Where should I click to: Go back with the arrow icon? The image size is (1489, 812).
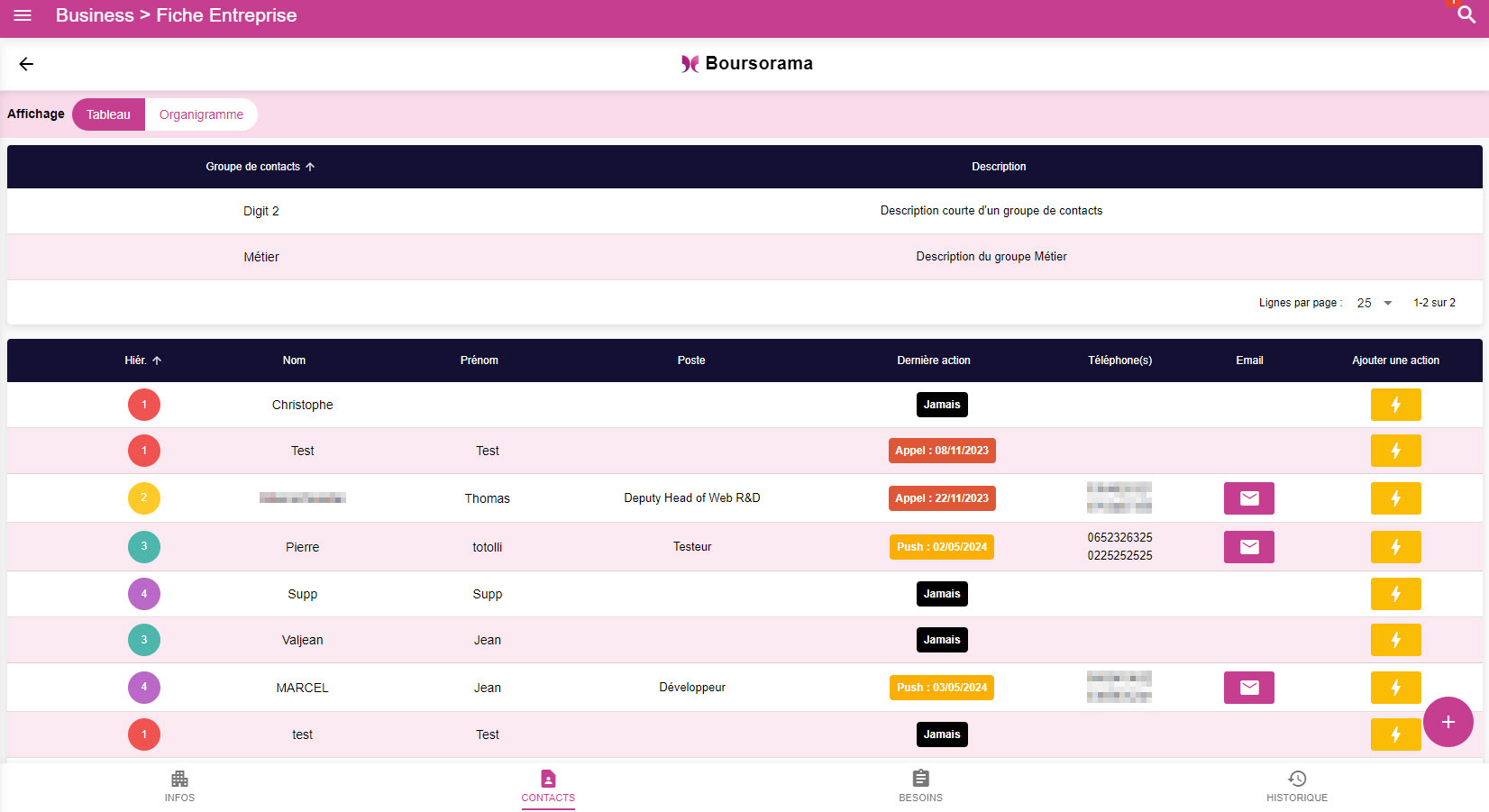tap(26, 64)
